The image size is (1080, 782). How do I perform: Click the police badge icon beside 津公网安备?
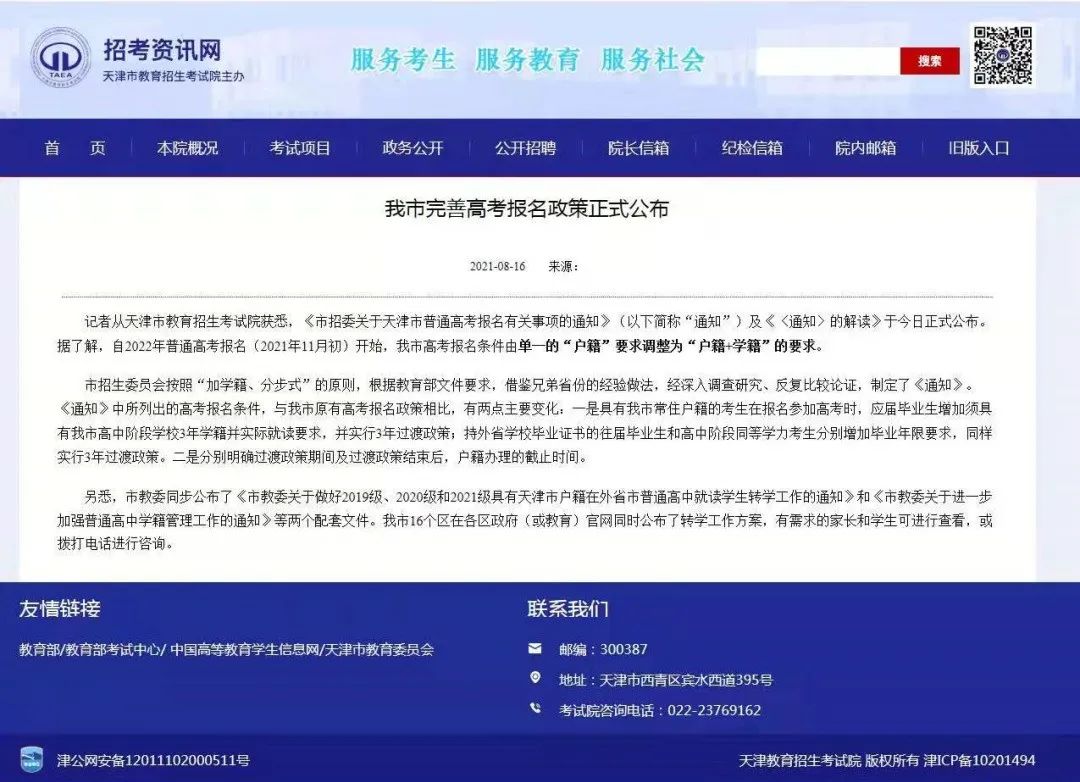[31, 759]
